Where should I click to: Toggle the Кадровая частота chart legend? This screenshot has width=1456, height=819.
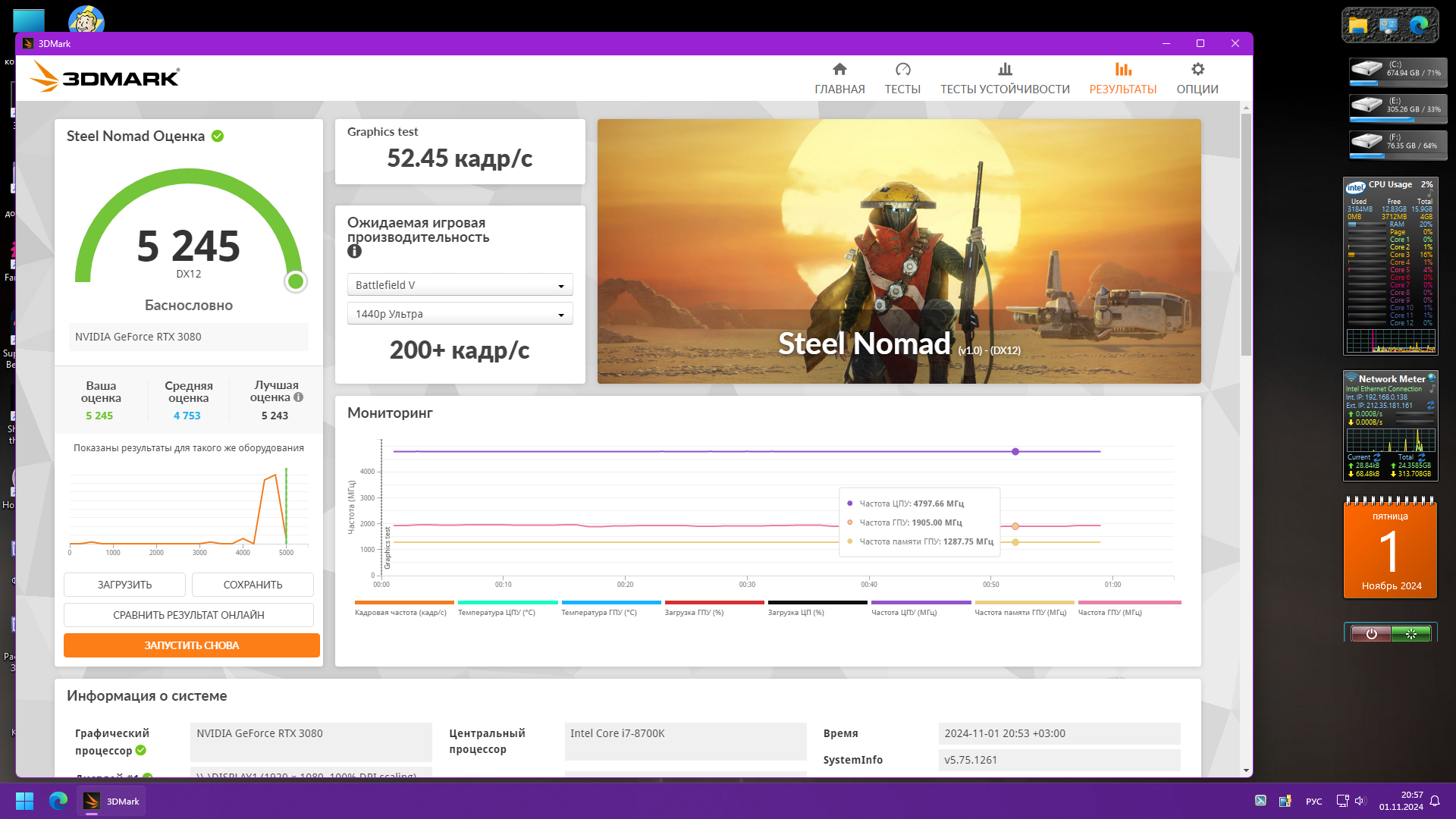tap(400, 612)
